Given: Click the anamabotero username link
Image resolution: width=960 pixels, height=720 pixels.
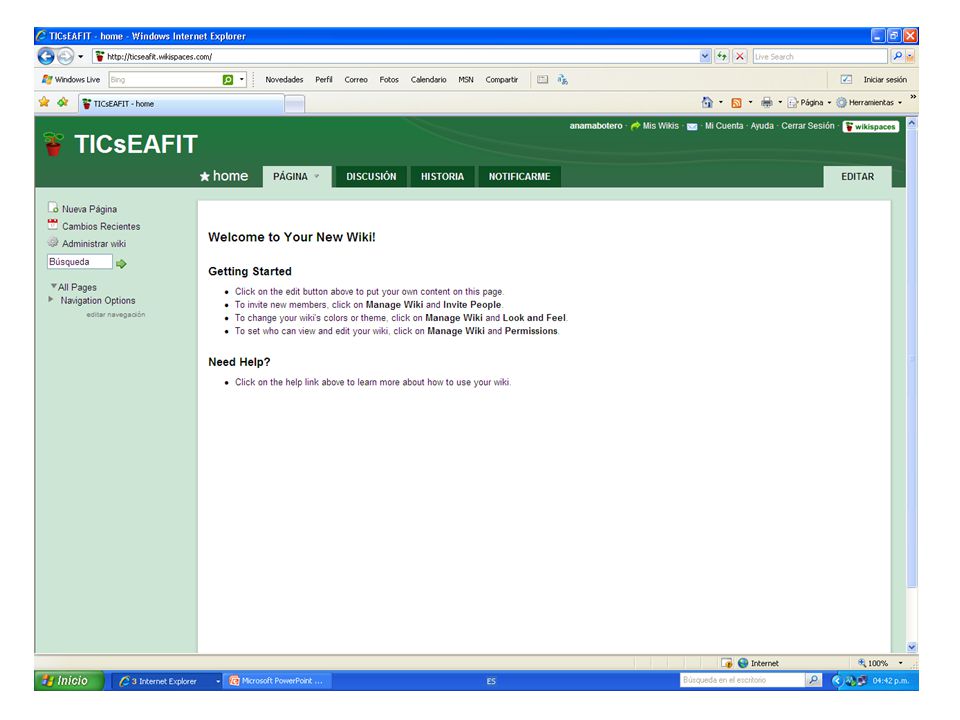Looking at the screenshot, I should pos(595,126).
